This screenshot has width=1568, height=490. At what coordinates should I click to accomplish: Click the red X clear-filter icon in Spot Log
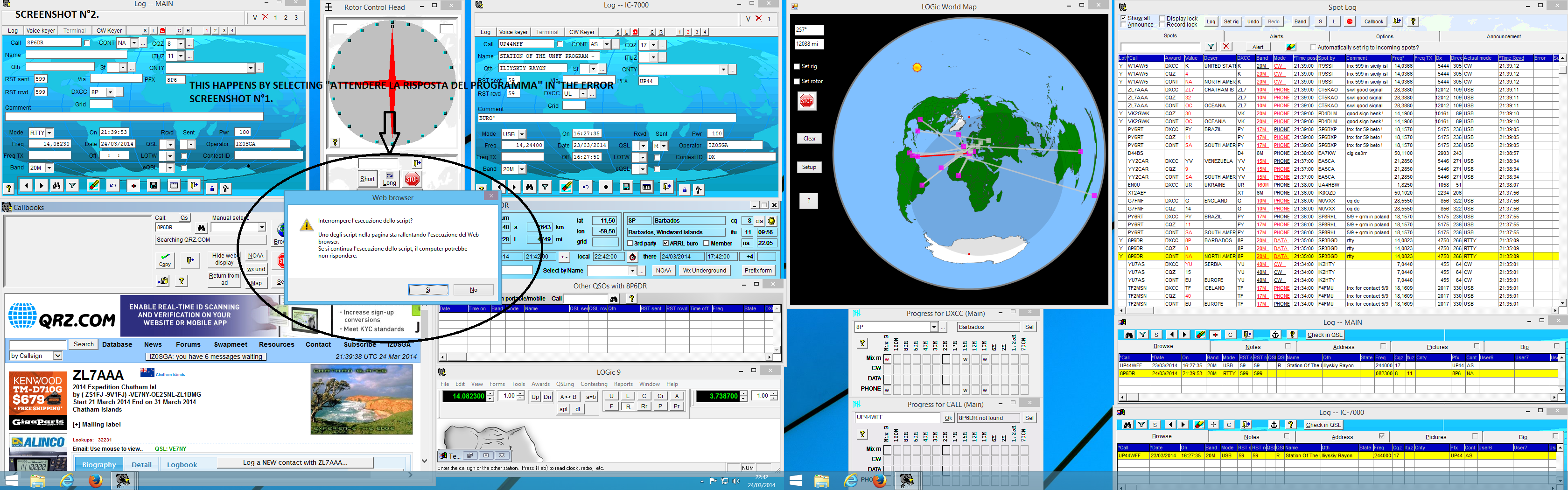point(1226,47)
